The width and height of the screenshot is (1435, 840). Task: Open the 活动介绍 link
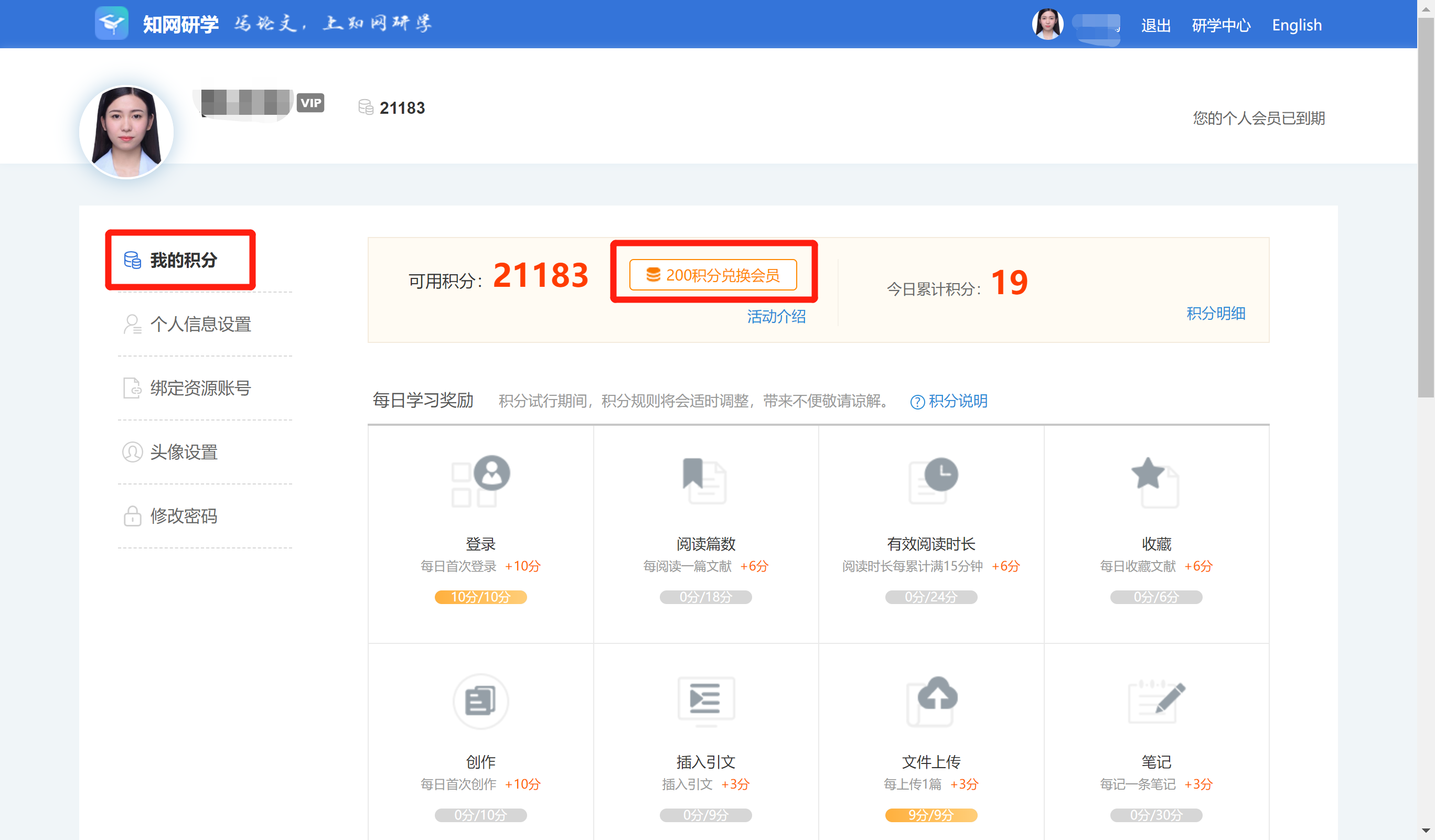[x=776, y=316]
